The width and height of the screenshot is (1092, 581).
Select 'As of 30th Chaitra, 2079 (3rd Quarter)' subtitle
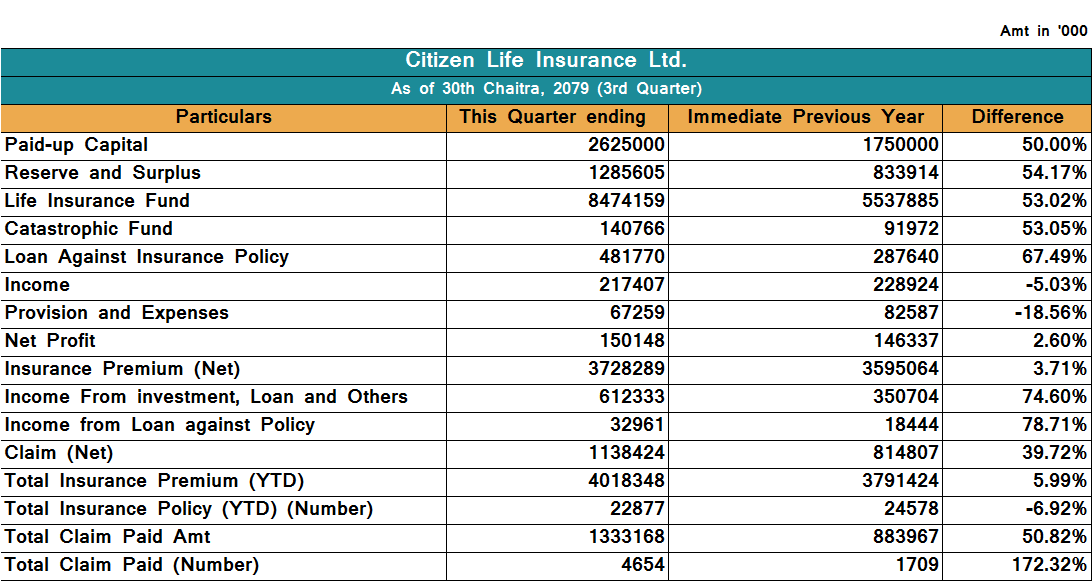[x=546, y=89]
